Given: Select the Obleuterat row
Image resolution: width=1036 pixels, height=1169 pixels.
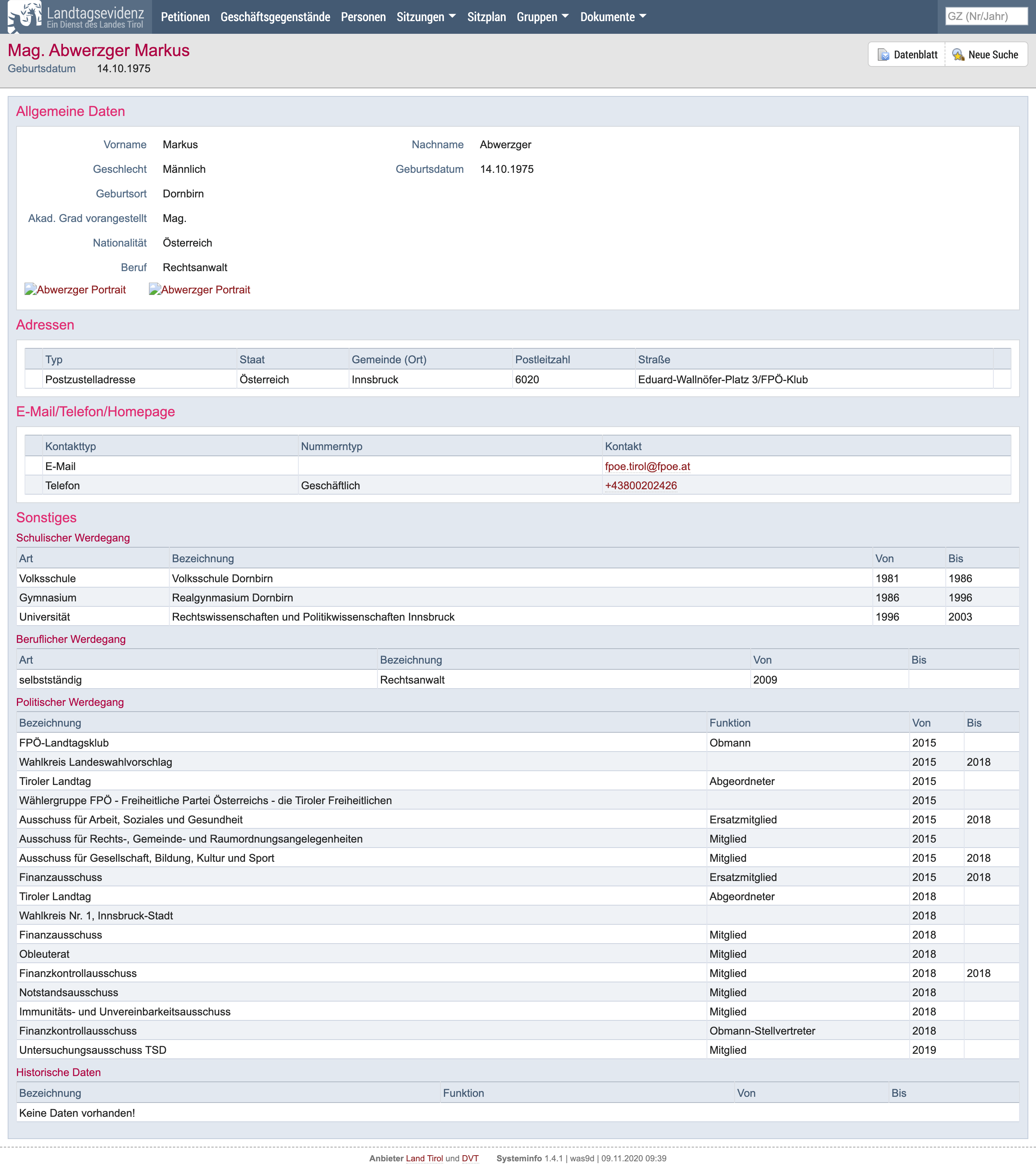Looking at the screenshot, I should click(x=518, y=954).
